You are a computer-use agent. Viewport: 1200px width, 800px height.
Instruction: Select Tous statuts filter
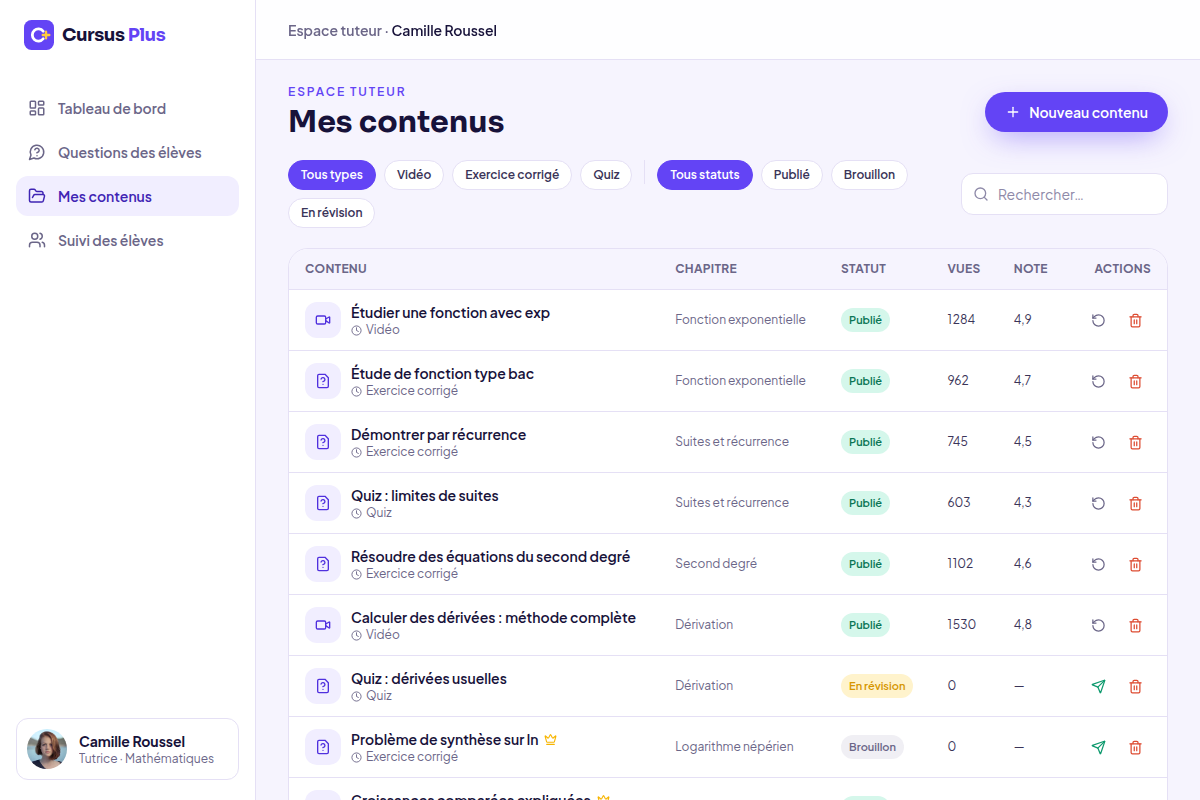[705, 174]
